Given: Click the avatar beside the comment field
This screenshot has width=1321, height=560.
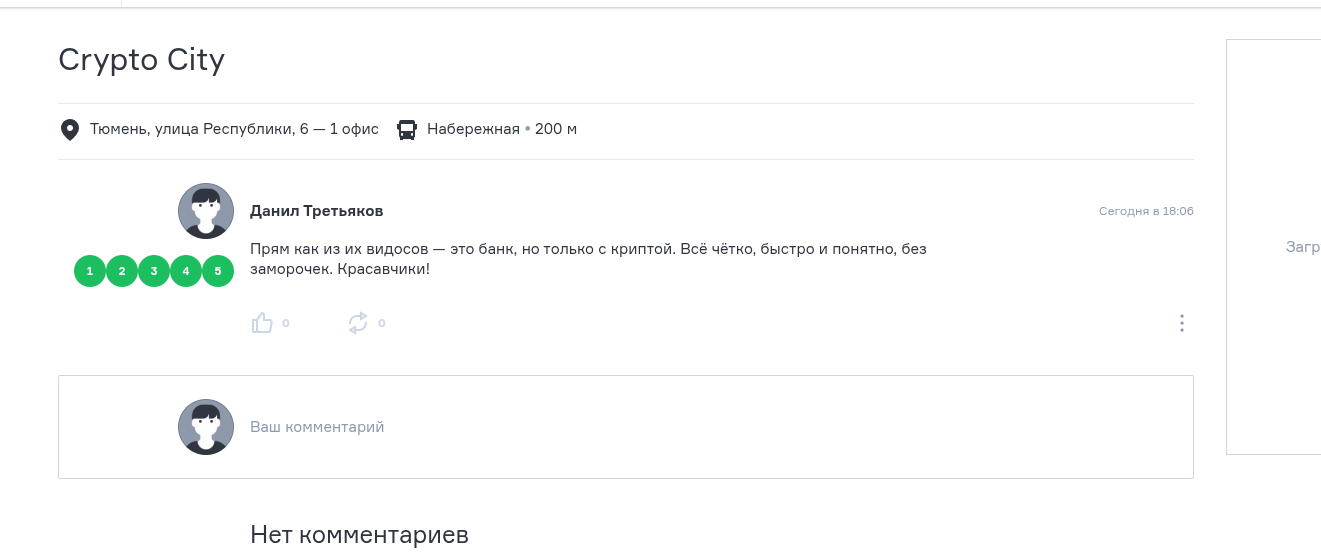Looking at the screenshot, I should (x=206, y=427).
